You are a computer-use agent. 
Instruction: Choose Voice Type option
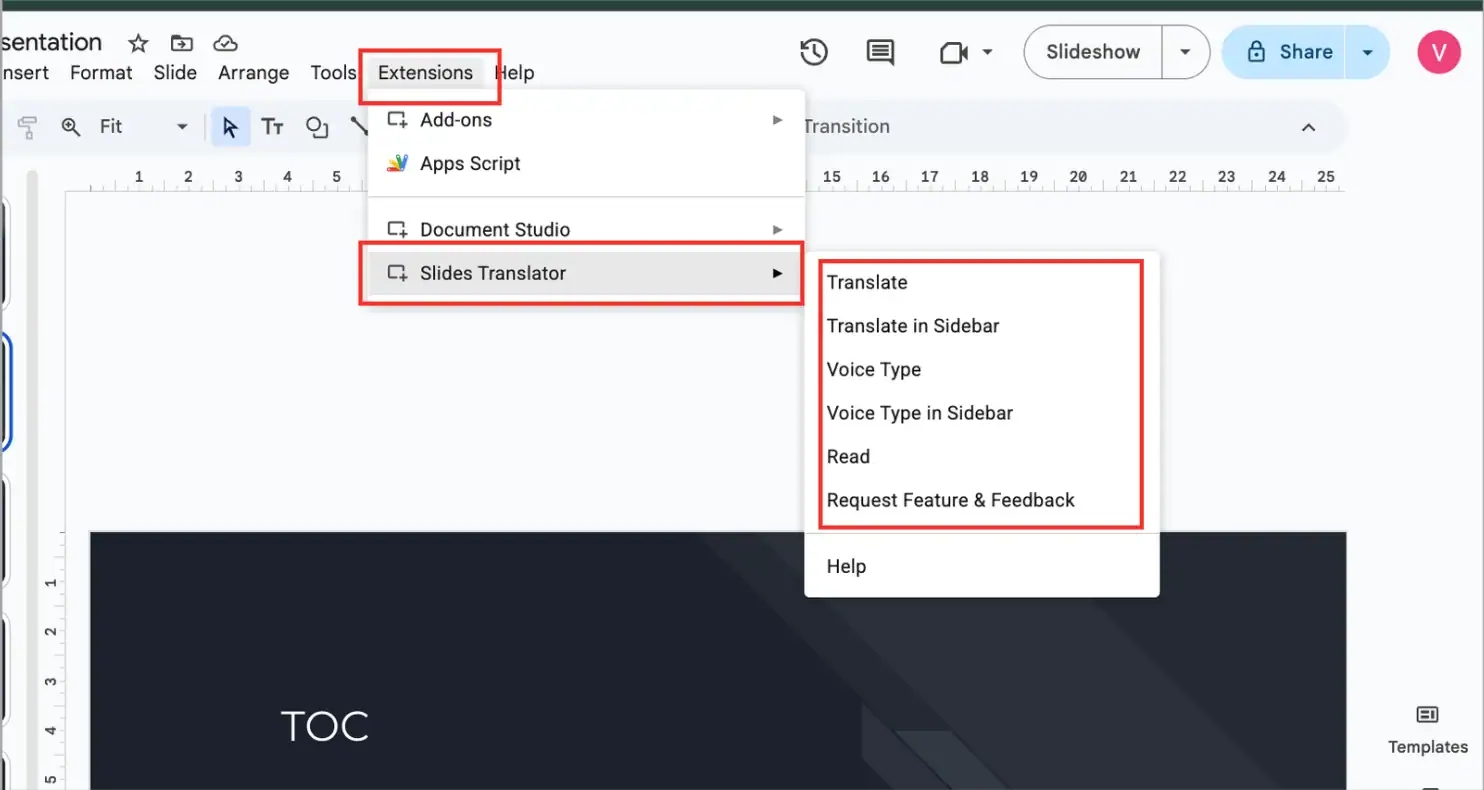982,369
